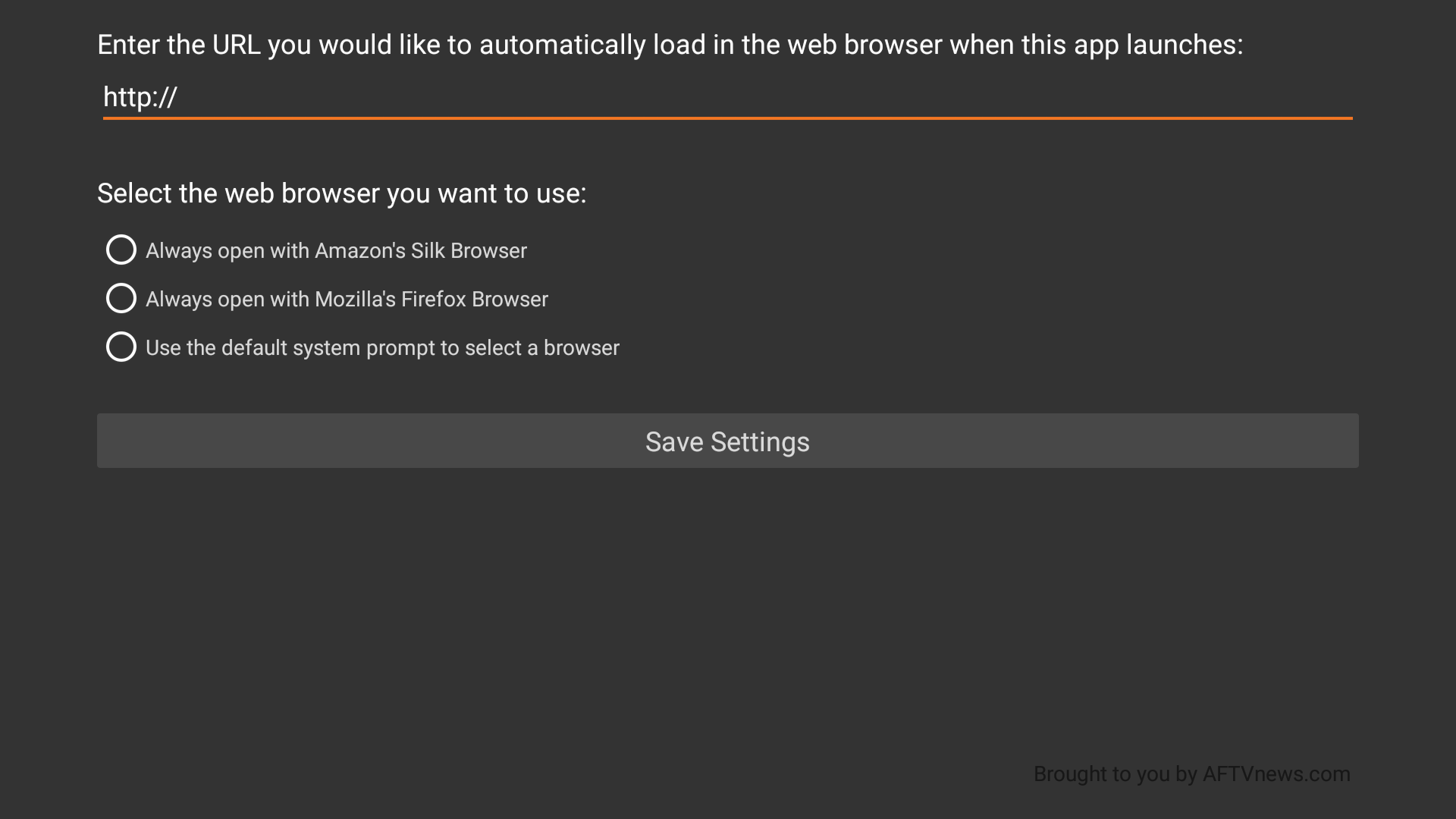Click the "Enter the URL" instruction heading
The width and height of the screenshot is (1456, 819).
pos(670,45)
